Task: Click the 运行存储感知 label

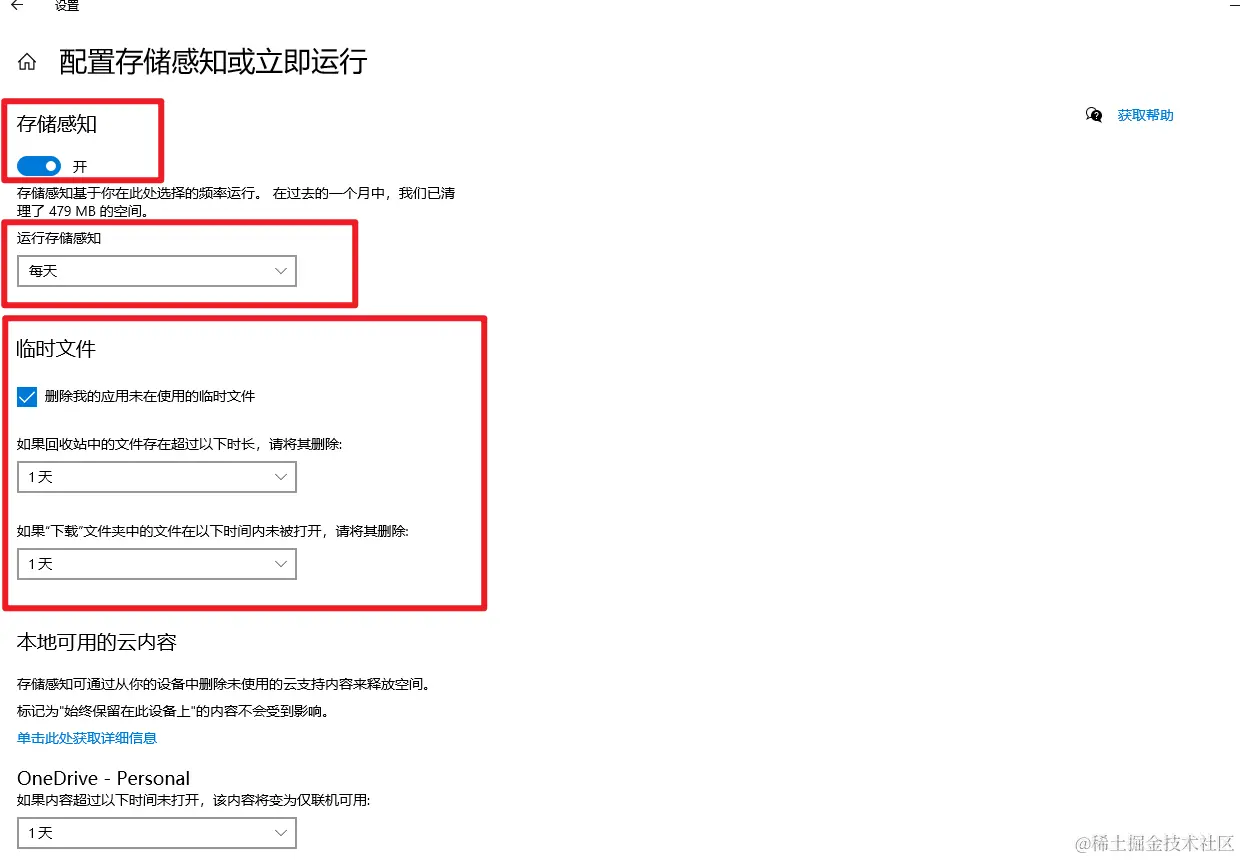Action: click(59, 238)
